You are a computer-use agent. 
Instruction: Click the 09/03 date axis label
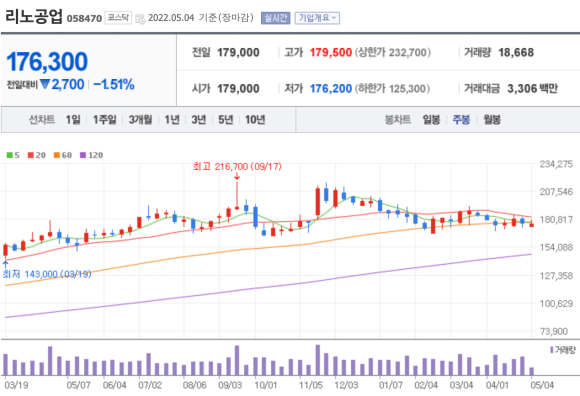[230, 385]
